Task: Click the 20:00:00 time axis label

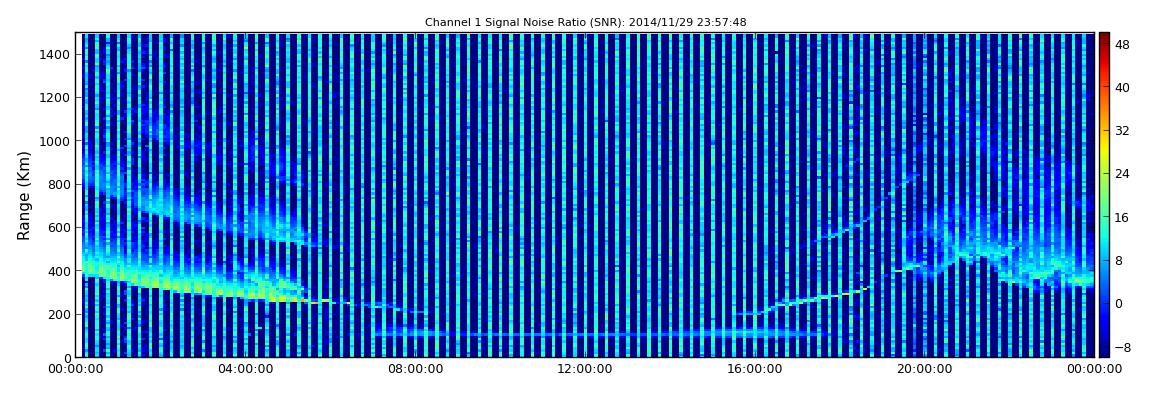Action: coord(925,370)
